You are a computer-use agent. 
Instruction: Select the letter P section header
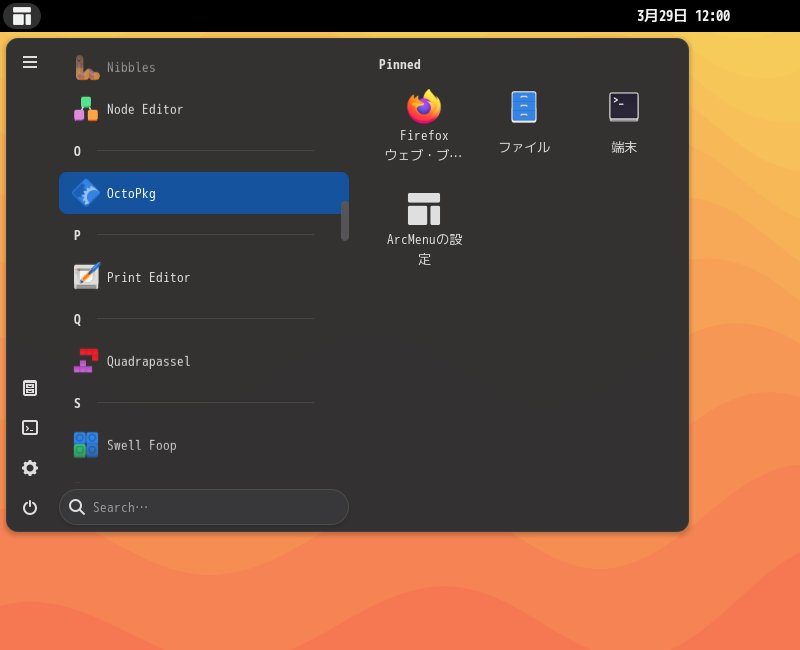(77, 235)
